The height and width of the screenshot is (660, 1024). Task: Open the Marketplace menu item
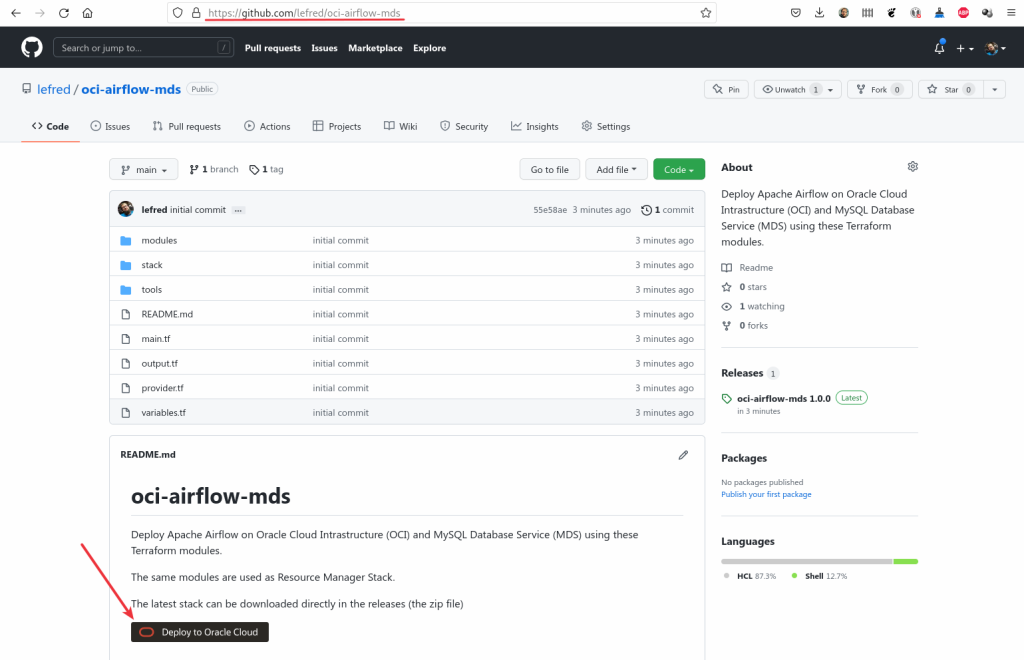(375, 47)
